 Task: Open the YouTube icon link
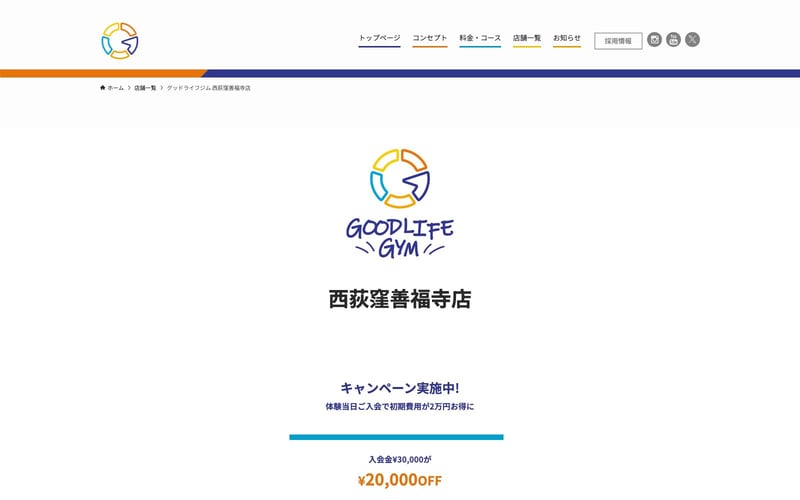click(x=673, y=39)
